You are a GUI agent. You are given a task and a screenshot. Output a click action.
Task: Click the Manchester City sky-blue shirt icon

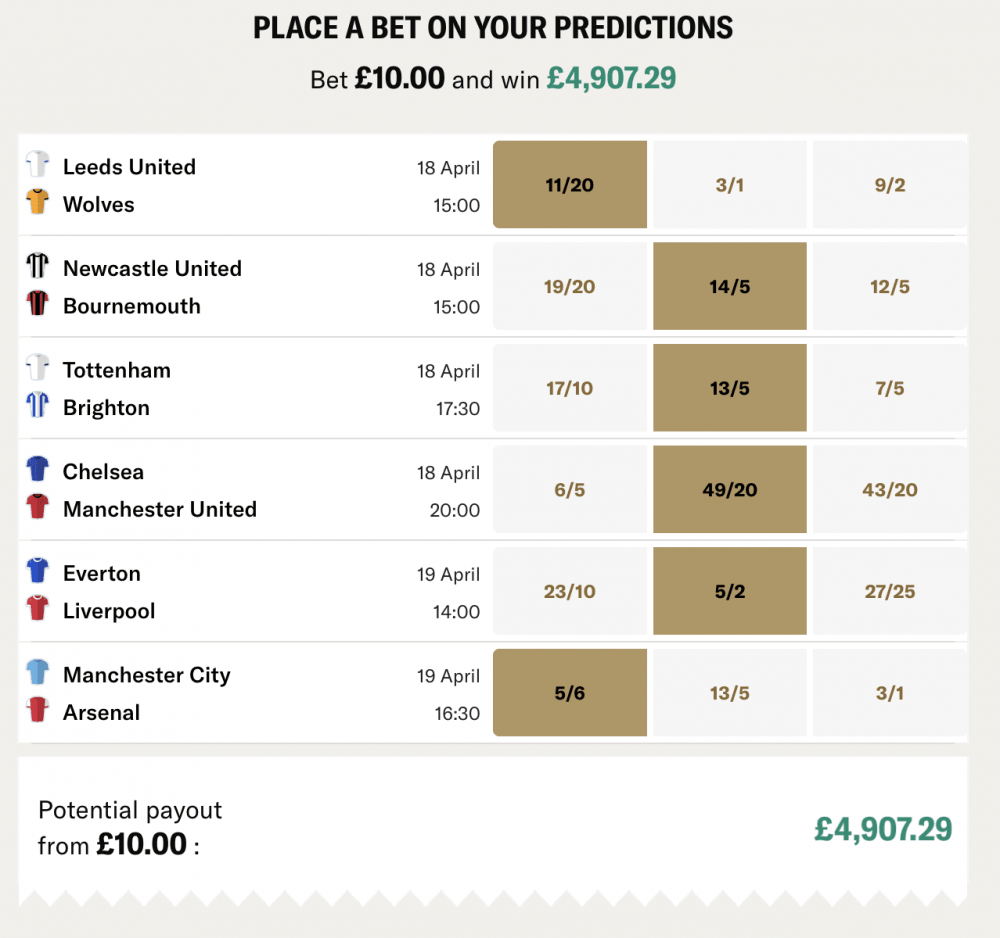pos(37,674)
